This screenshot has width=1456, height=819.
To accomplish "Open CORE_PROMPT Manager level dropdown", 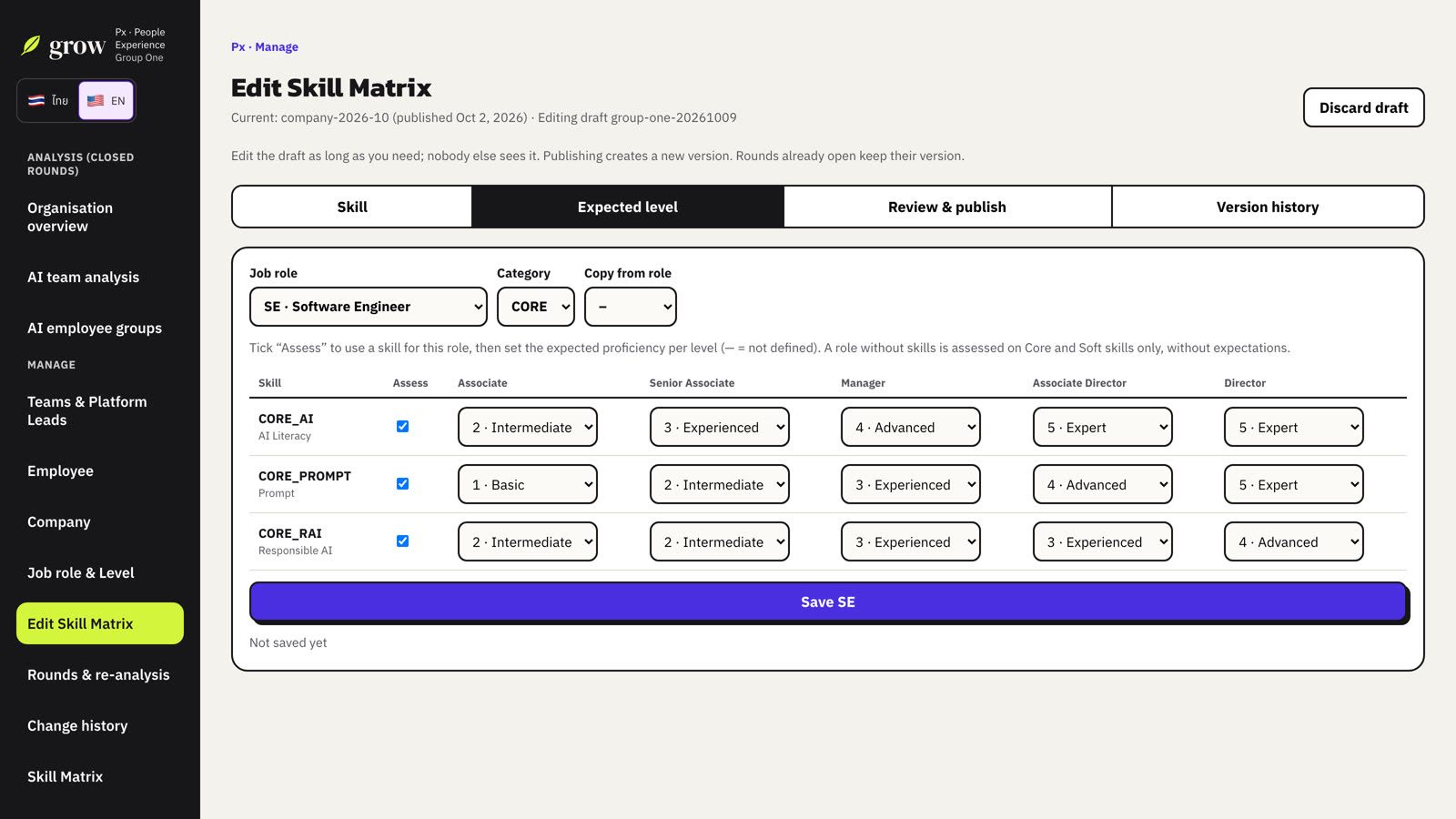I will pyautogui.click(x=911, y=484).
